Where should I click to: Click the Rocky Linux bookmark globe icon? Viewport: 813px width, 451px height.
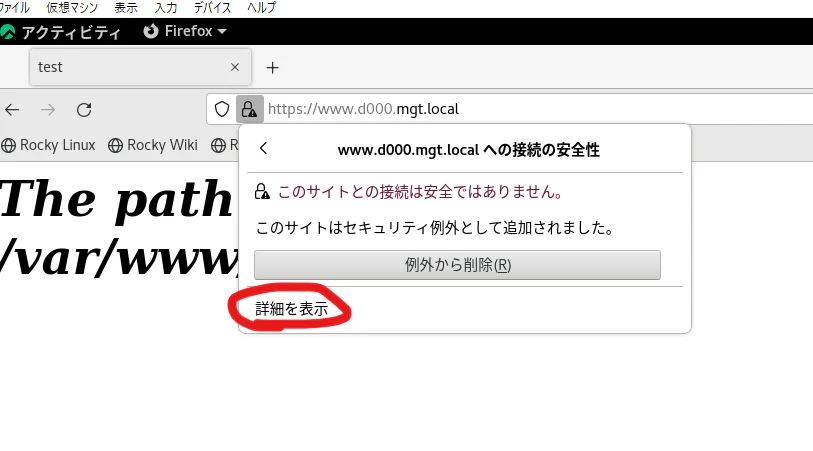click(x=9, y=146)
